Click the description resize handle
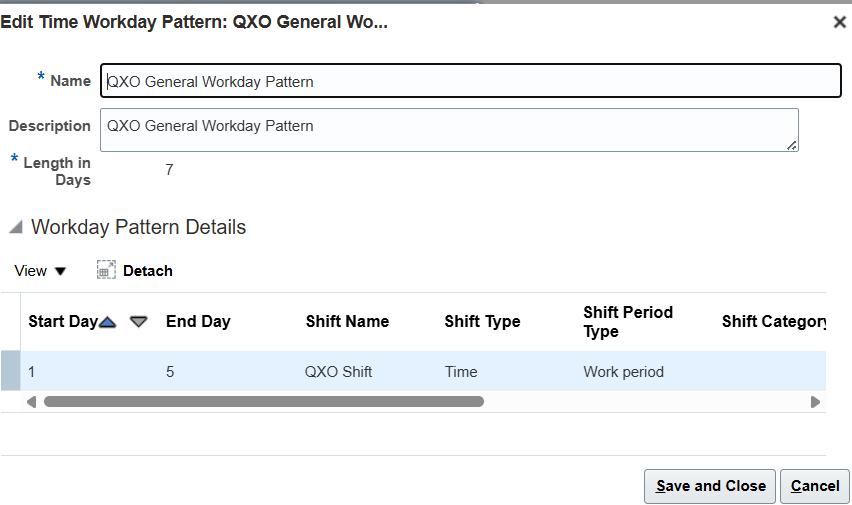The width and height of the screenshot is (852, 505). point(792,145)
